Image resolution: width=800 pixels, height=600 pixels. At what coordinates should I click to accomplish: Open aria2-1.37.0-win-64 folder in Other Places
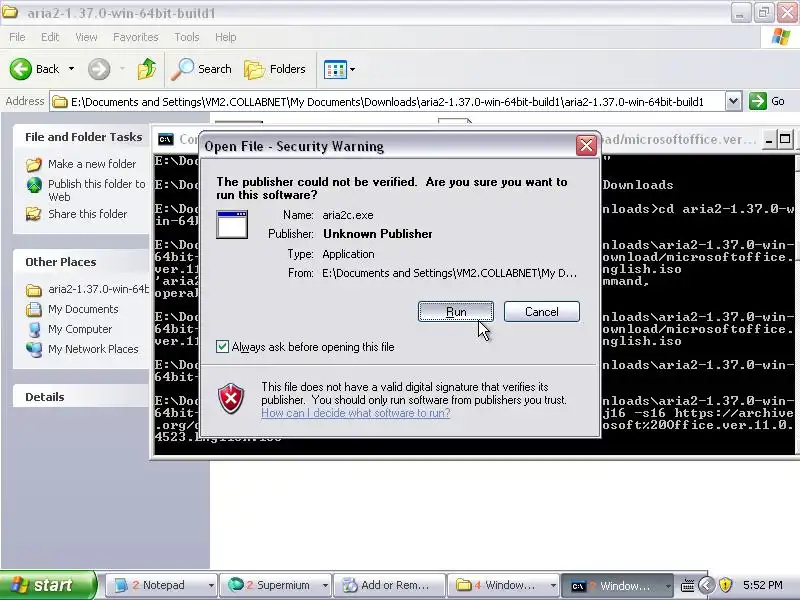98,289
